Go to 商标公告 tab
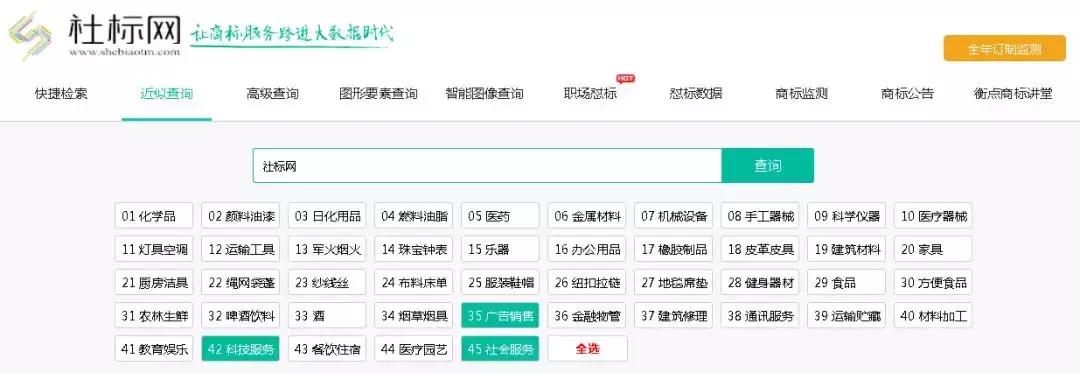 point(907,94)
